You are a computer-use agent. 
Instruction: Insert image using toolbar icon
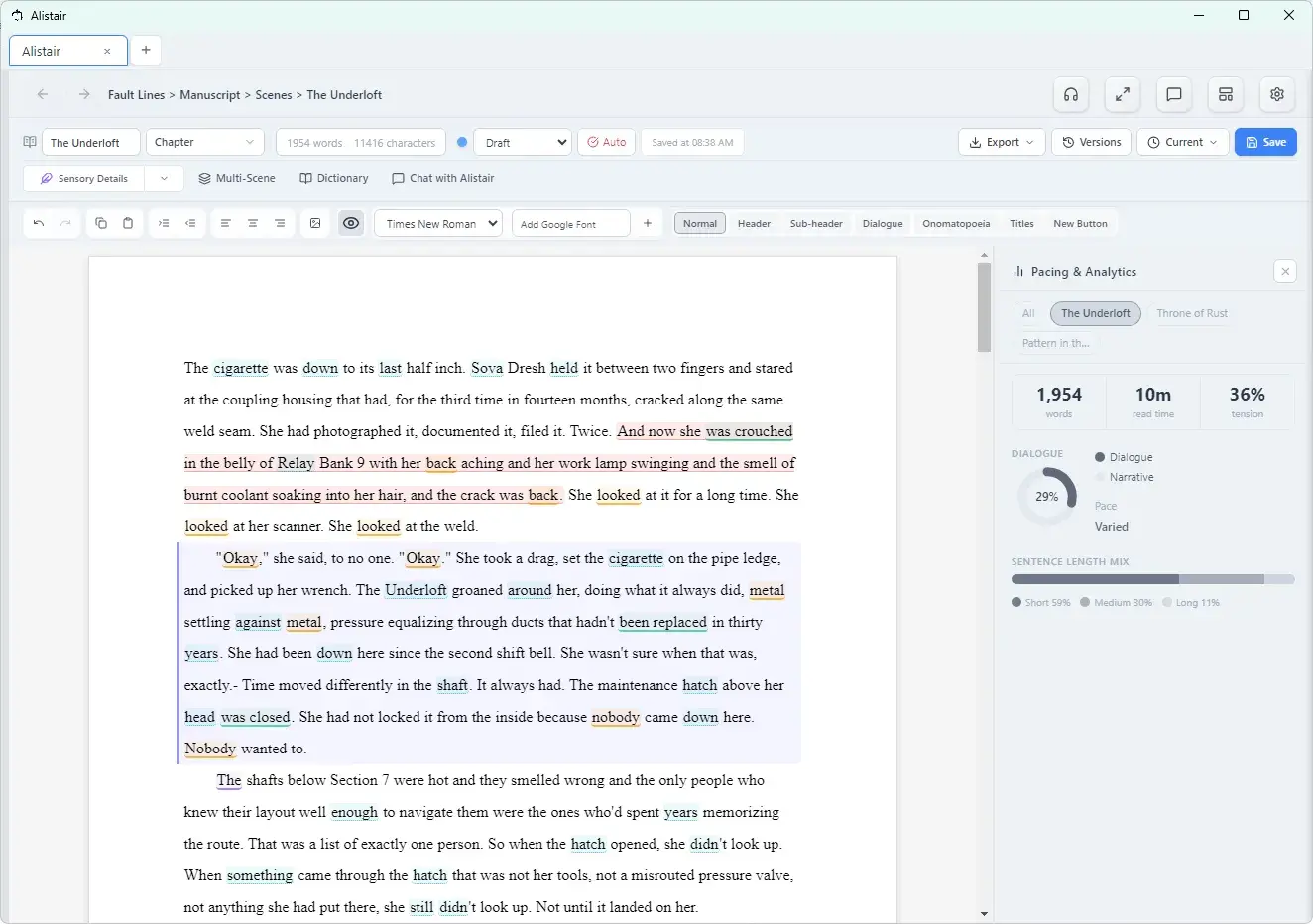[x=315, y=223]
